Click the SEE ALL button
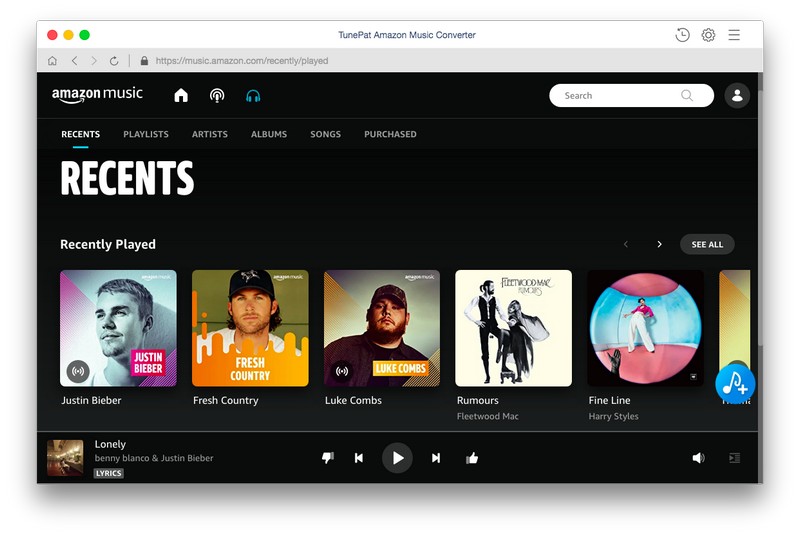 707,244
